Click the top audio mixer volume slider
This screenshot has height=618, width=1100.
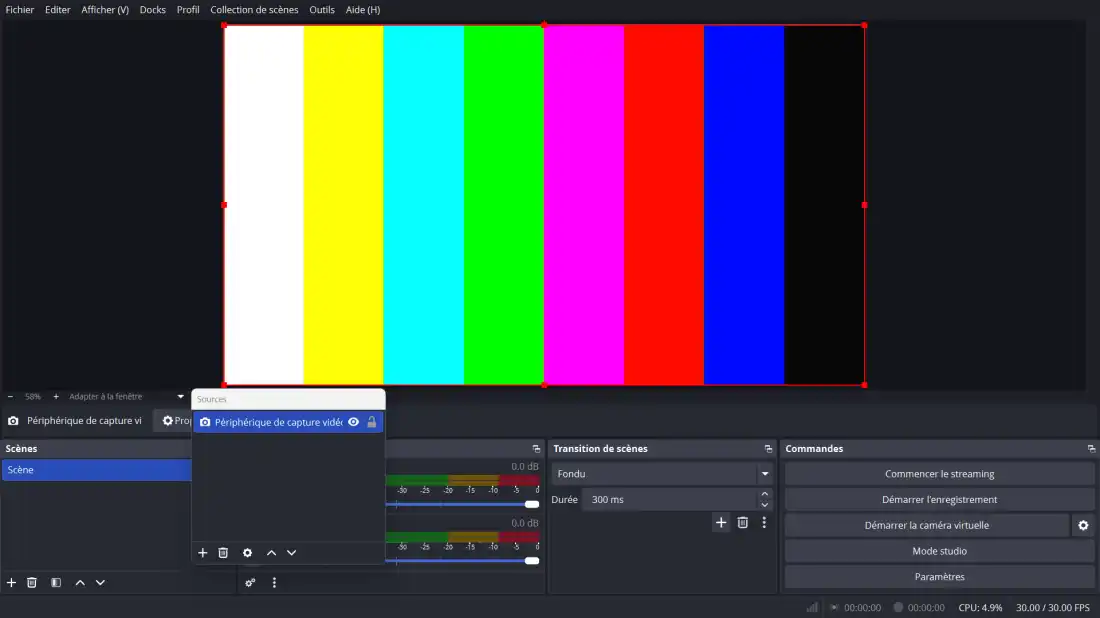click(x=460, y=504)
